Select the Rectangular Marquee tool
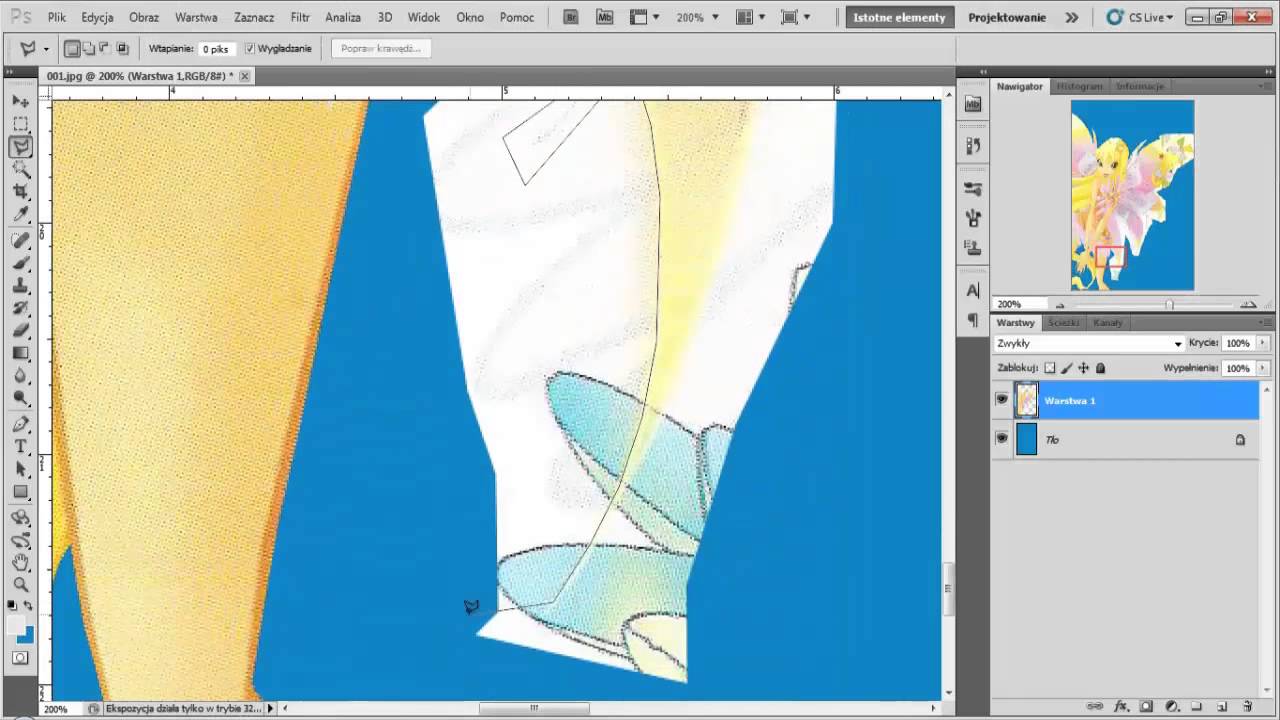Image resolution: width=1280 pixels, height=720 pixels. coord(21,124)
